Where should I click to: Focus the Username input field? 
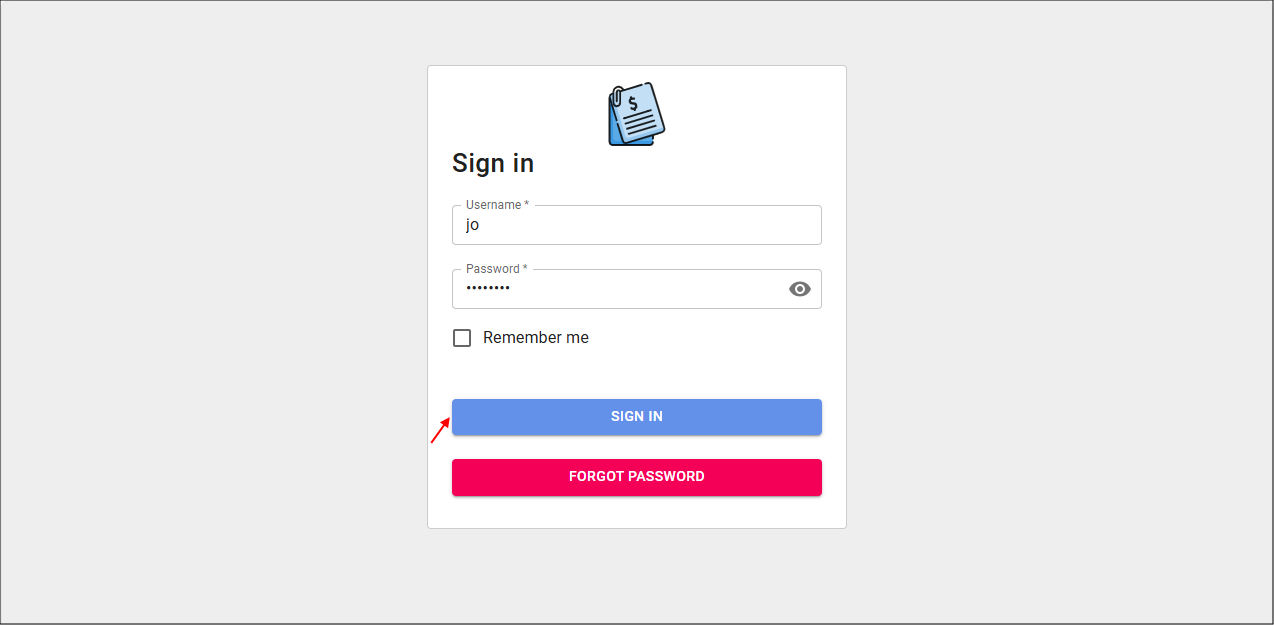tap(637, 225)
